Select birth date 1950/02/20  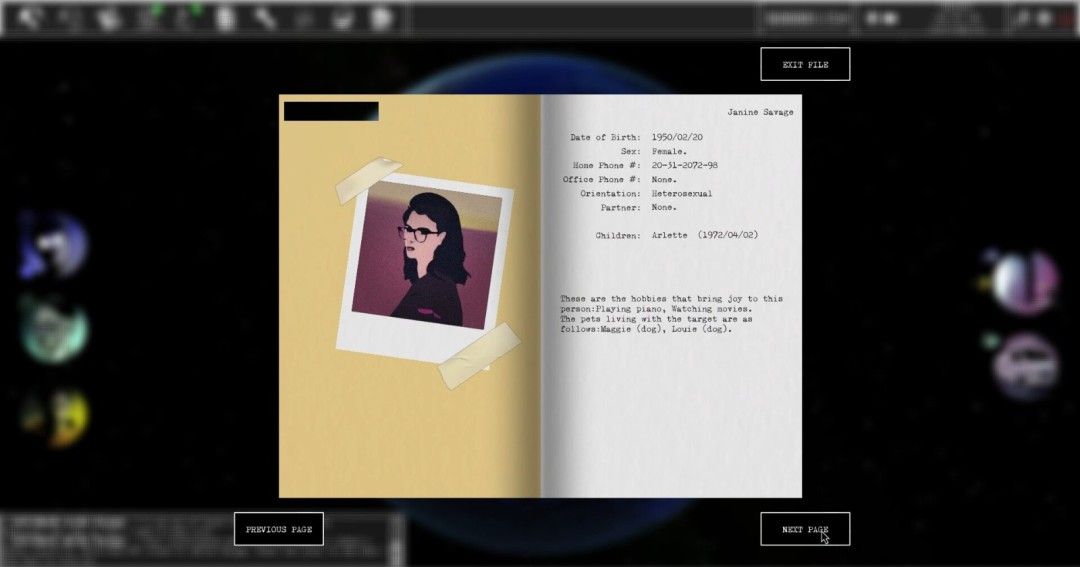pyautogui.click(x=677, y=137)
